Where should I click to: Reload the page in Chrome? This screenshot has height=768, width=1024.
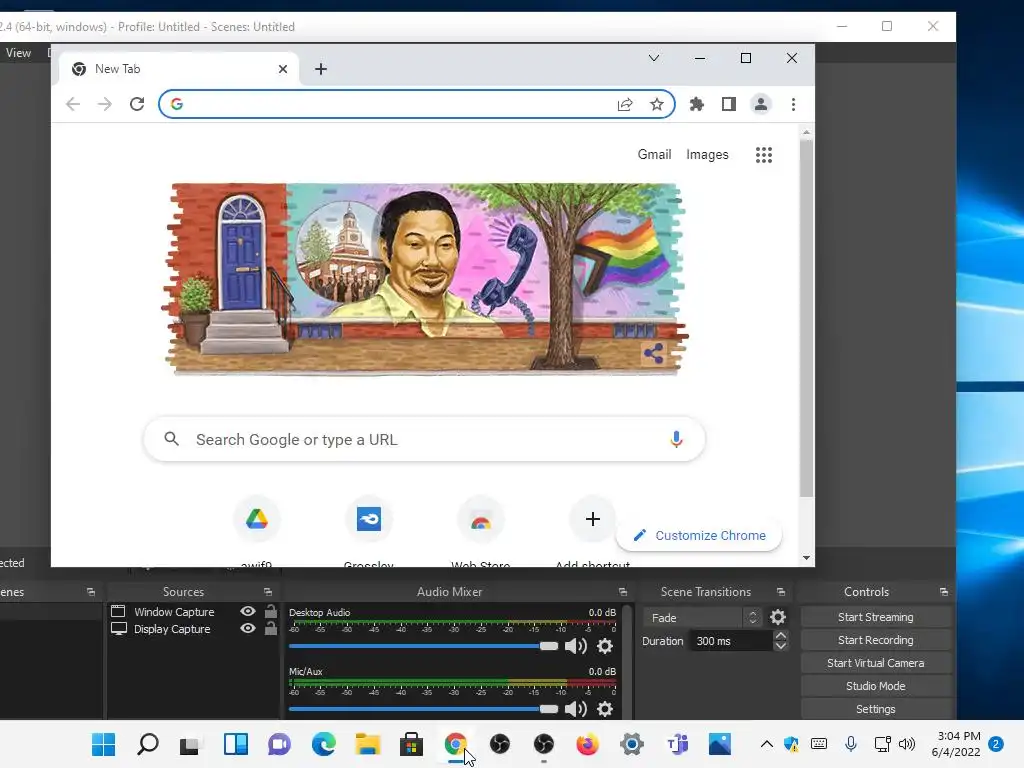point(136,104)
